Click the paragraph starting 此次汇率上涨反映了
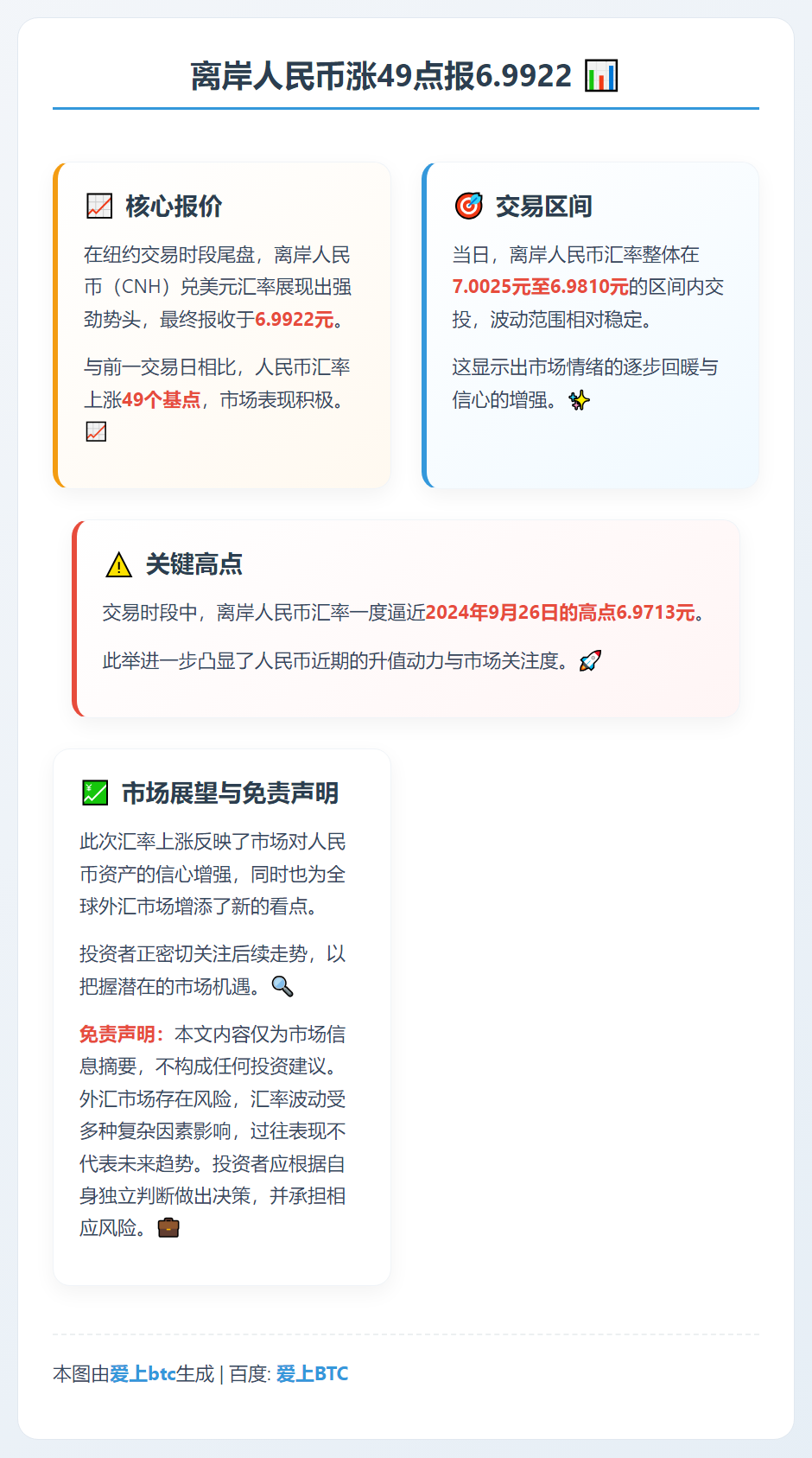 click(213, 874)
